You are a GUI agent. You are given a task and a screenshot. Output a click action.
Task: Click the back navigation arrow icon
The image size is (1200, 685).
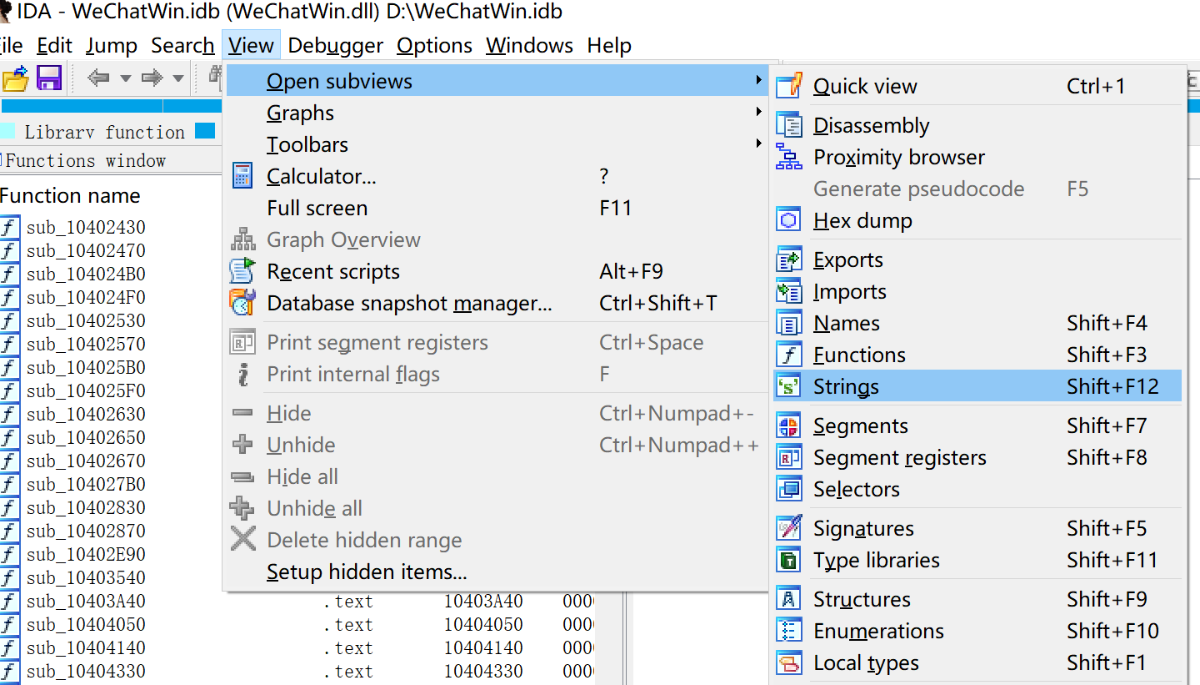[x=98, y=78]
